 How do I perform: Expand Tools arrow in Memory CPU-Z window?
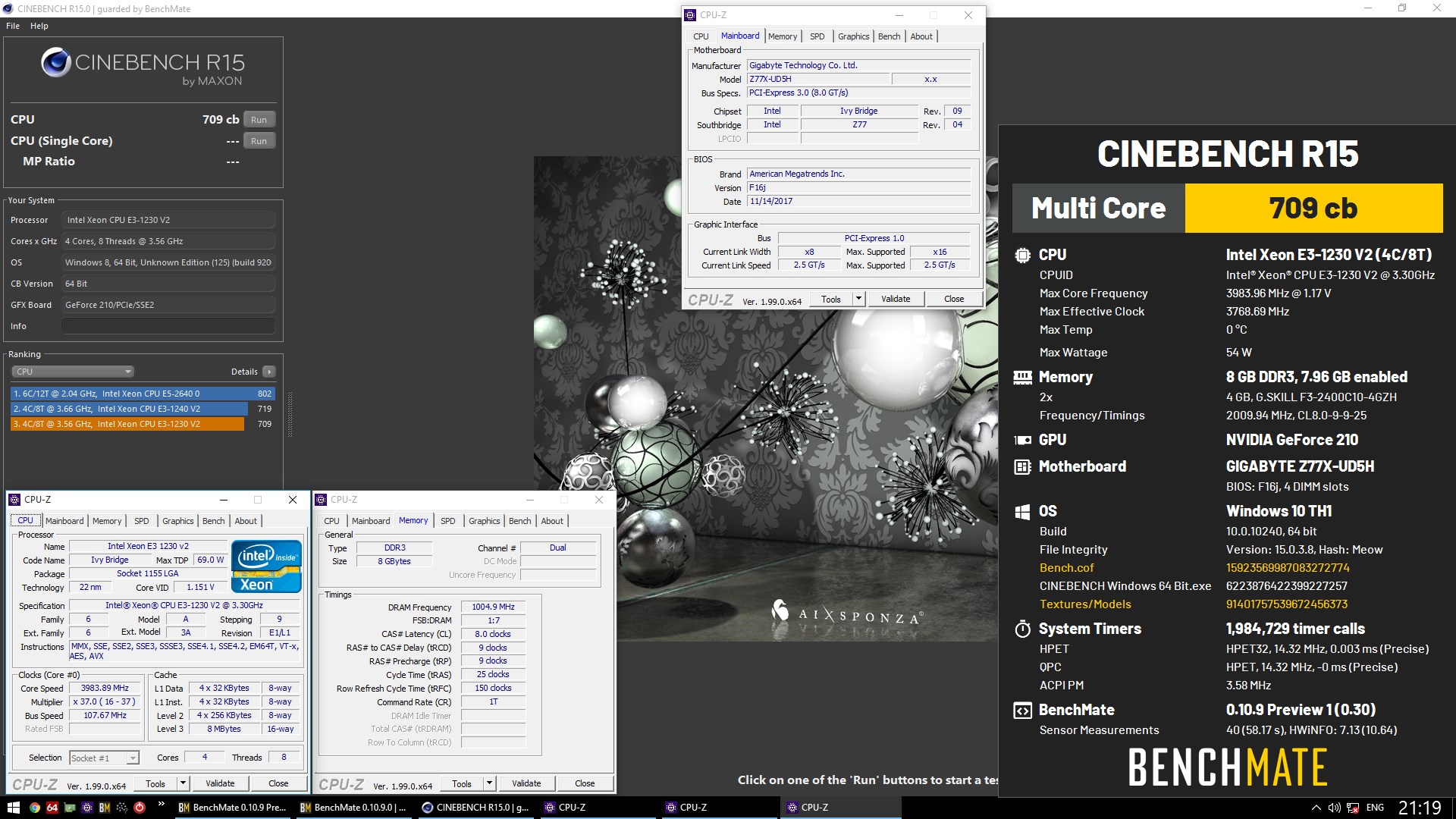click(489, 784)
